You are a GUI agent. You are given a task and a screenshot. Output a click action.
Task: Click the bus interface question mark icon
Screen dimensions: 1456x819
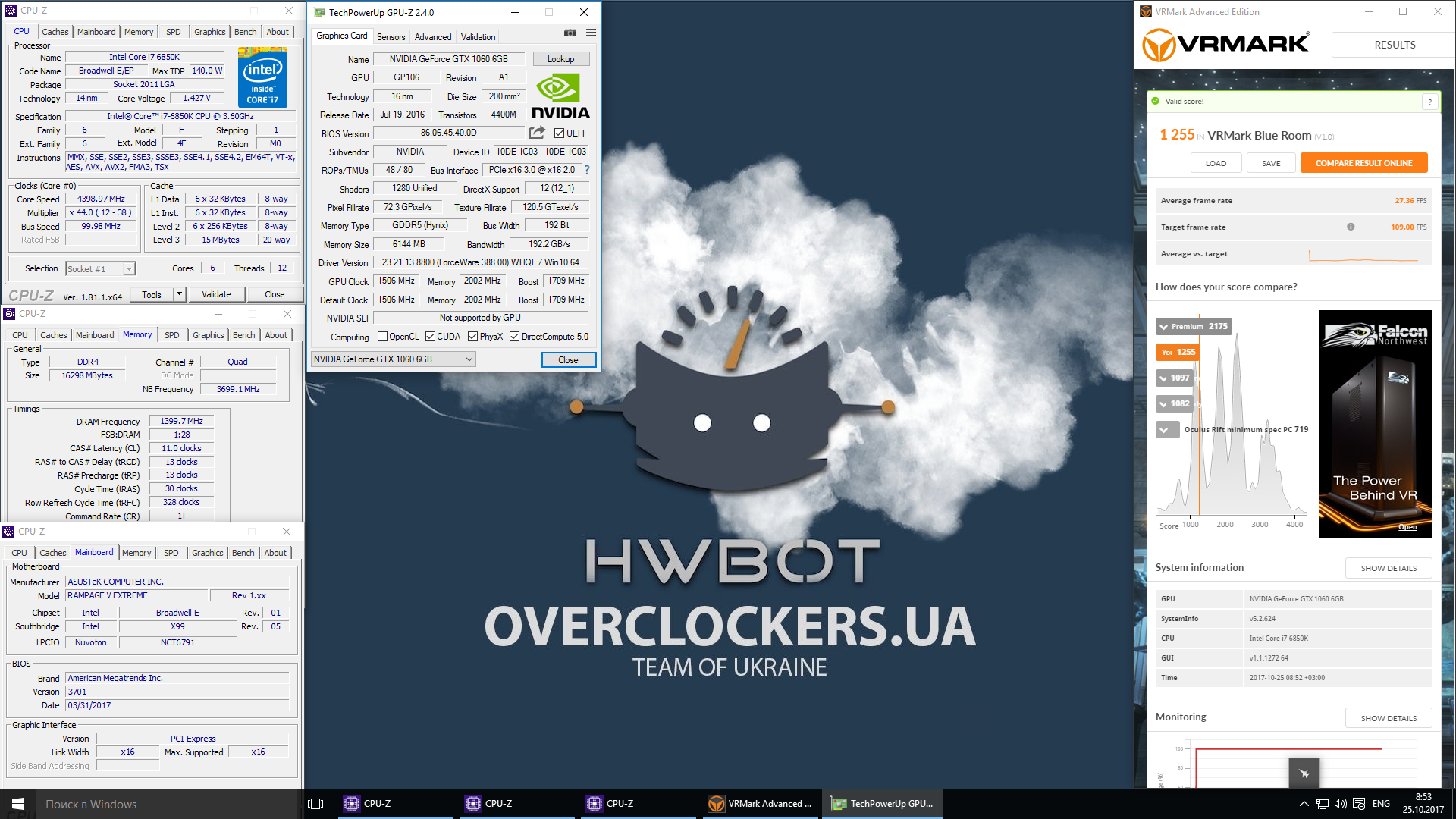point(586,170)
